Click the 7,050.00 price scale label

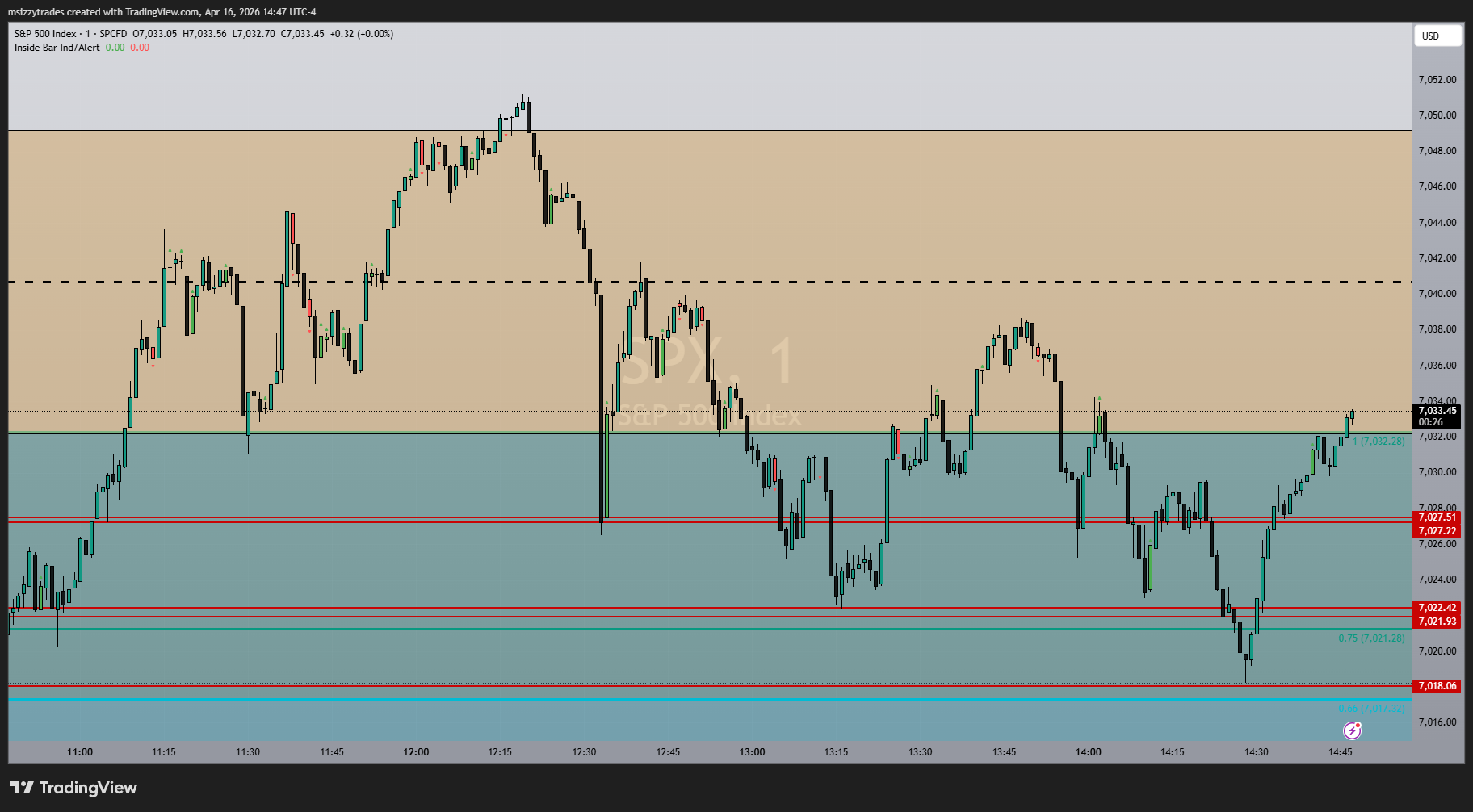point(1437,115)
